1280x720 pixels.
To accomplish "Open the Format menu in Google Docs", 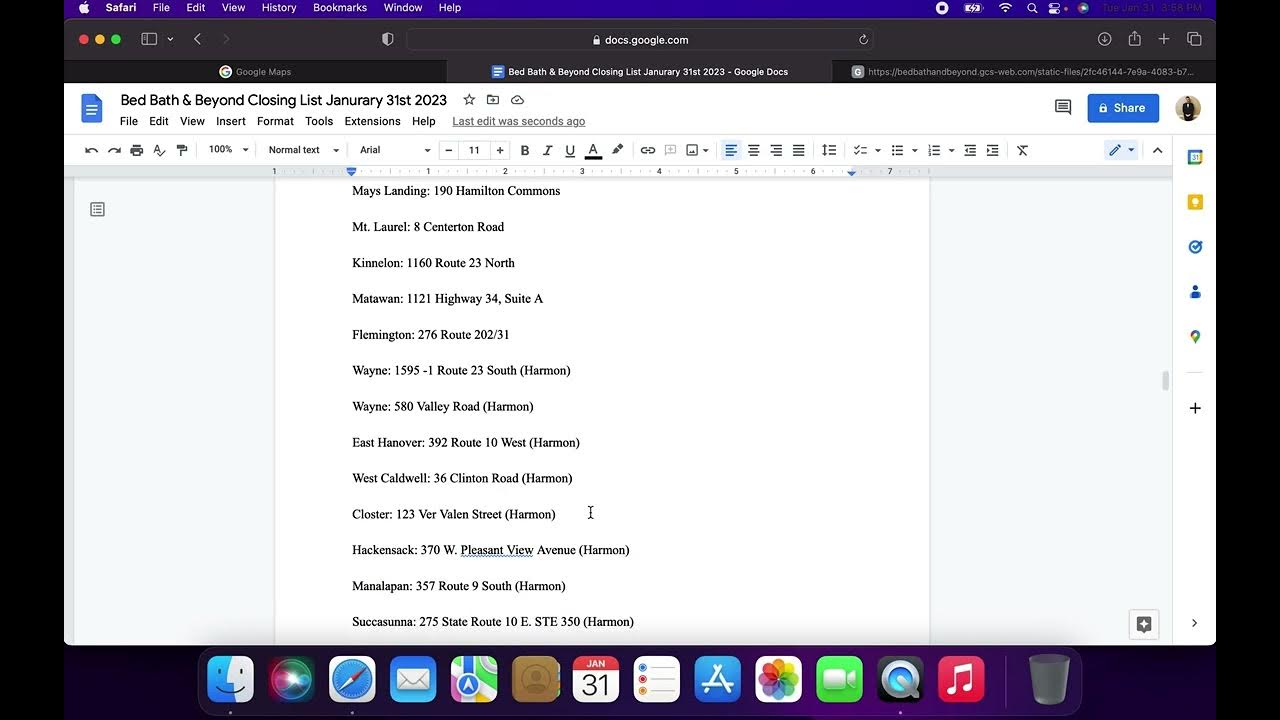I will click(275, 121).
